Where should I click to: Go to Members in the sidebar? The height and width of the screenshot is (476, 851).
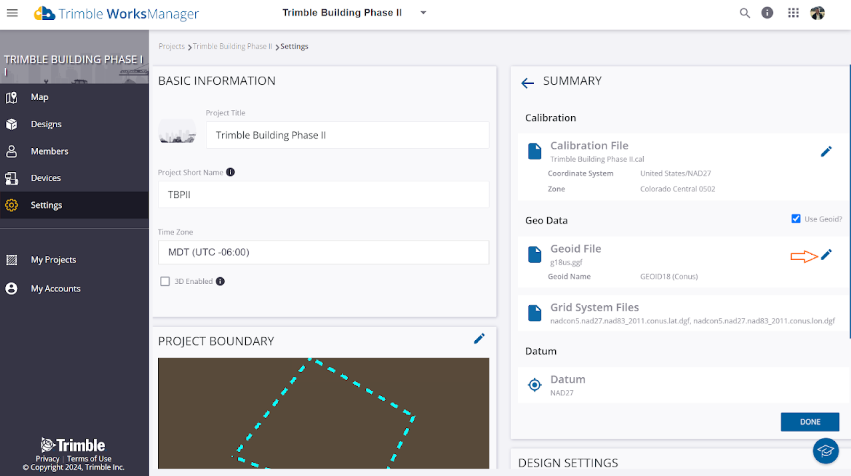[49, 151]
